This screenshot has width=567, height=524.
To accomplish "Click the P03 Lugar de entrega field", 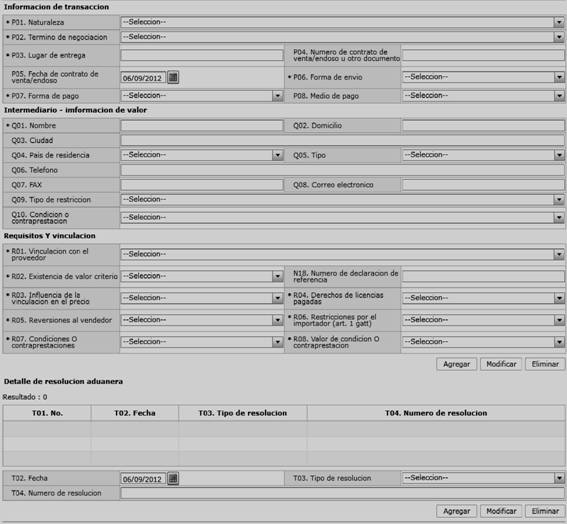I will [201, 55].
